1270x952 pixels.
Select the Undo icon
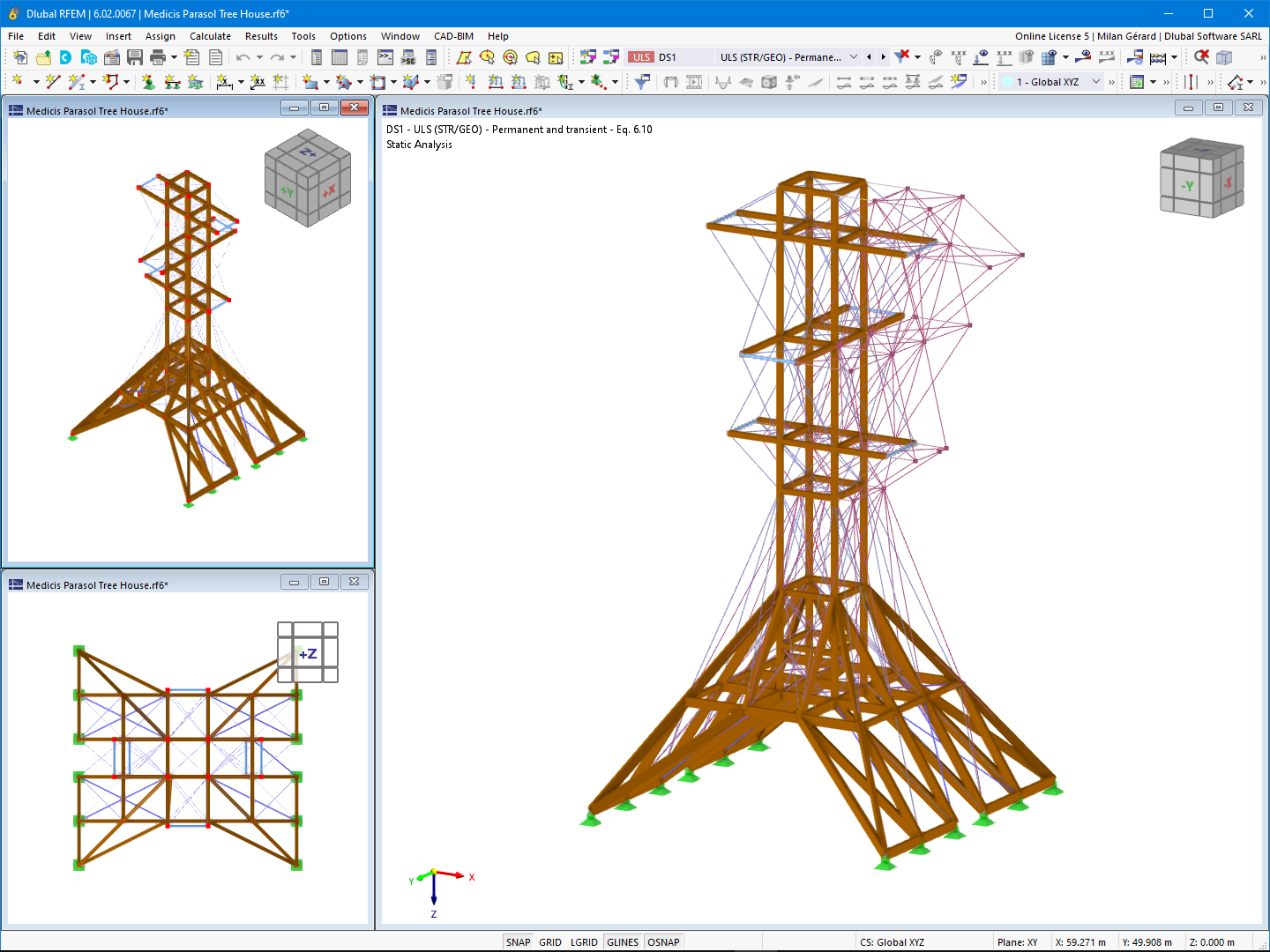[x=244, y=56]
